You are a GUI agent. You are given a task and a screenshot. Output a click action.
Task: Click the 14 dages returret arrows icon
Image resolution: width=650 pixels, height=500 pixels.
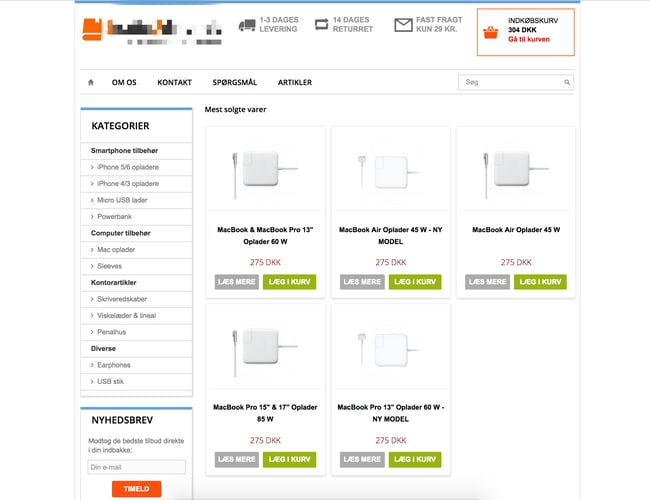click(x=321, y=24)
